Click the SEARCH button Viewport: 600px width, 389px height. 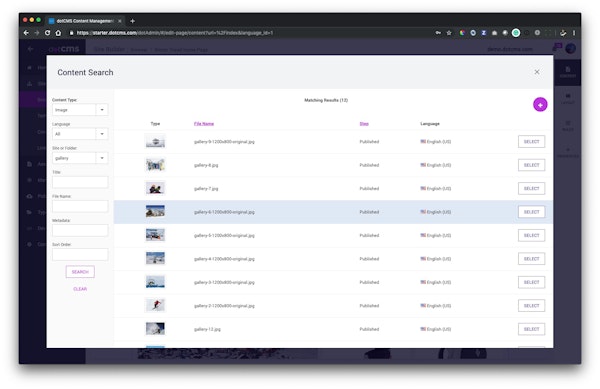[80, 272]
